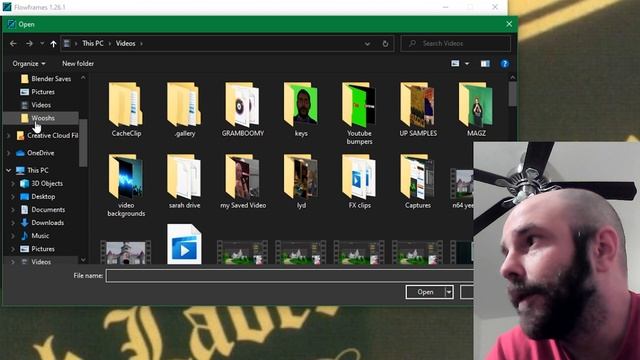Image resolution: width=640 pixels, height=360 pixels.
Task: Select the my Saved Video folder
Action: pos(243,182)
